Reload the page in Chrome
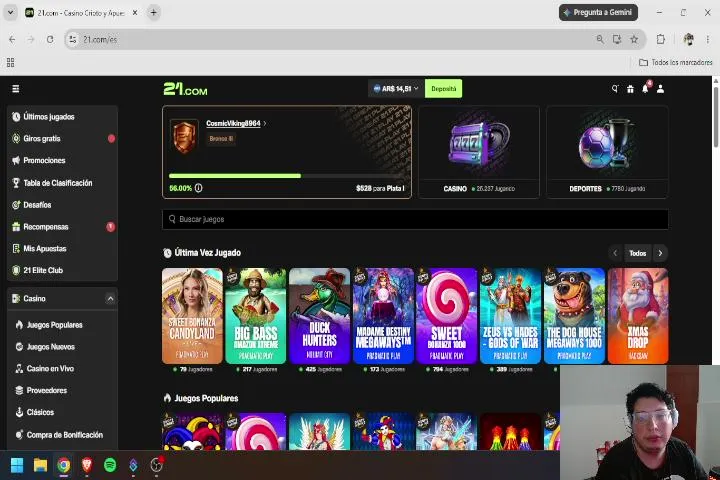Image resolution: width=720 pixels, height=480 pixels. [50, 40]
